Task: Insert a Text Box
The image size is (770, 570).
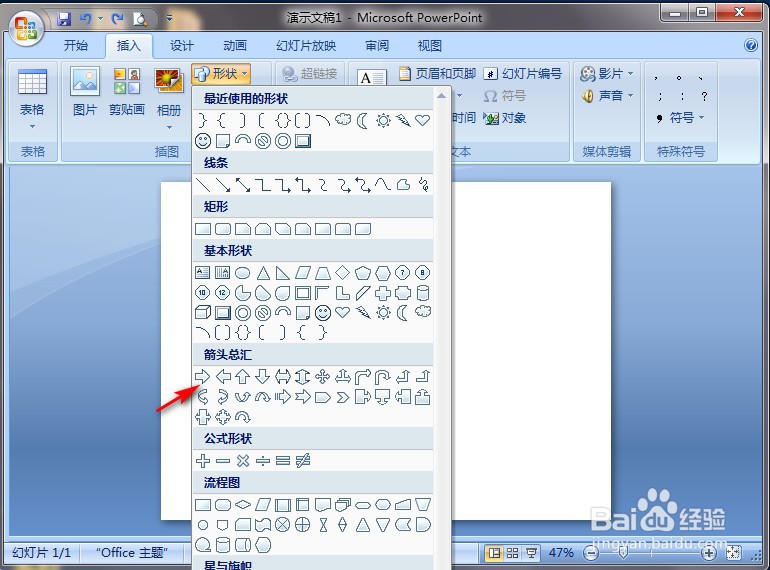Action: tap(372, 78)
